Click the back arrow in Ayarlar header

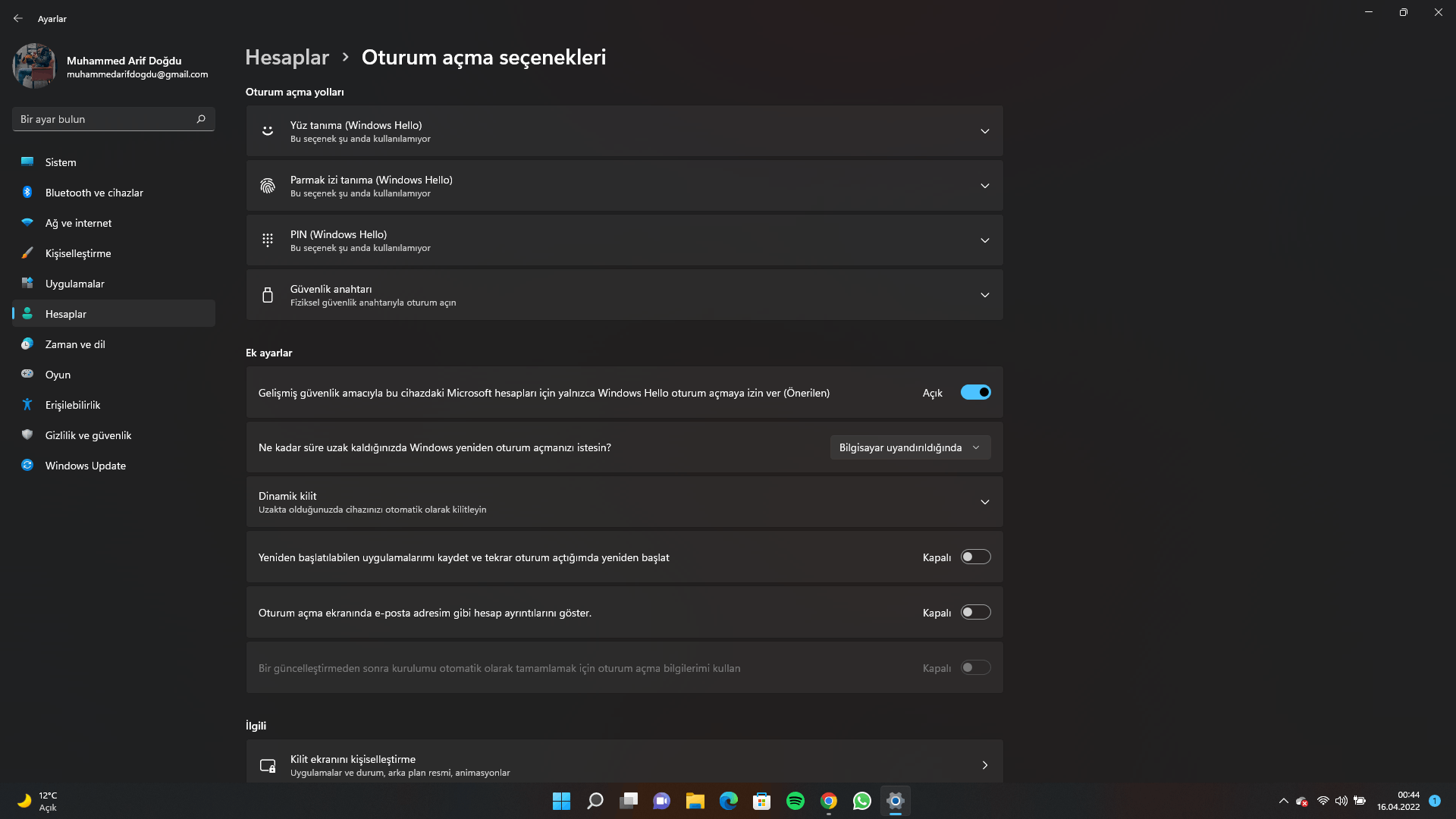coord(18,18)
